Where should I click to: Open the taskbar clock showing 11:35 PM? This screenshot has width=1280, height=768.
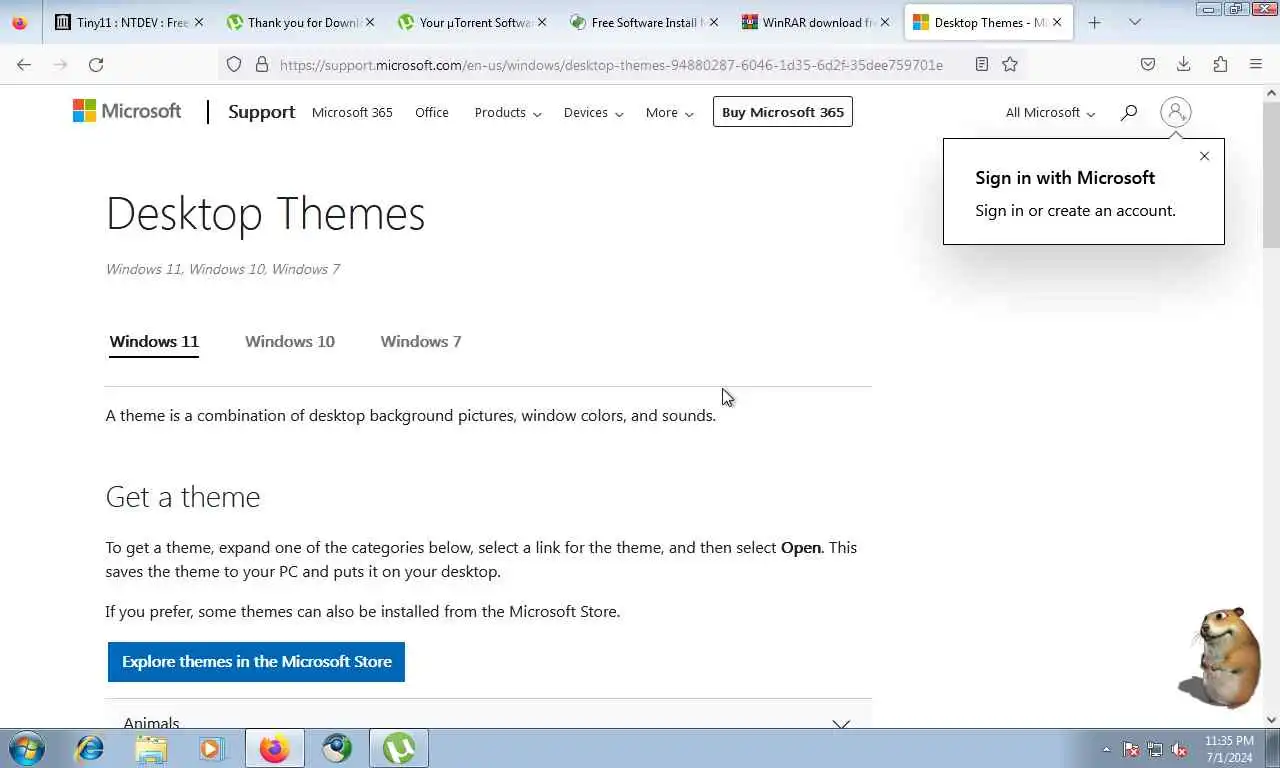point(1229,749)
